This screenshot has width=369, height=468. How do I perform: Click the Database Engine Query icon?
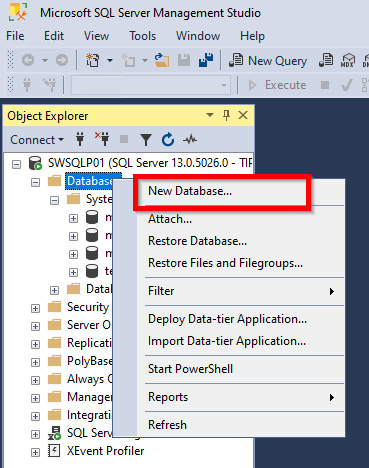(326, 60)
